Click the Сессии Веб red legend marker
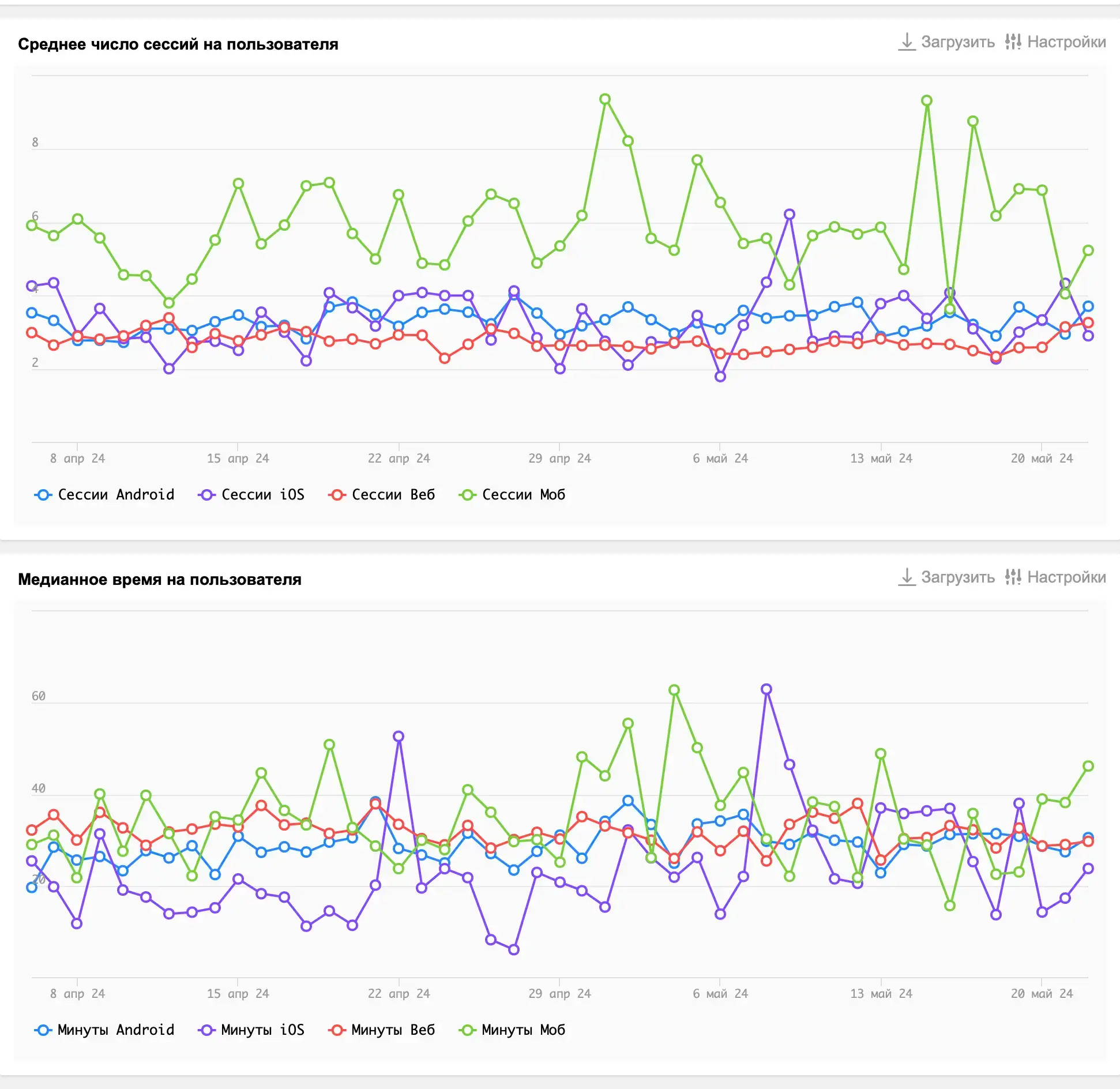Image resolution: width=1120 pixels, height=1089 pixels. click(x=337, y=495)
